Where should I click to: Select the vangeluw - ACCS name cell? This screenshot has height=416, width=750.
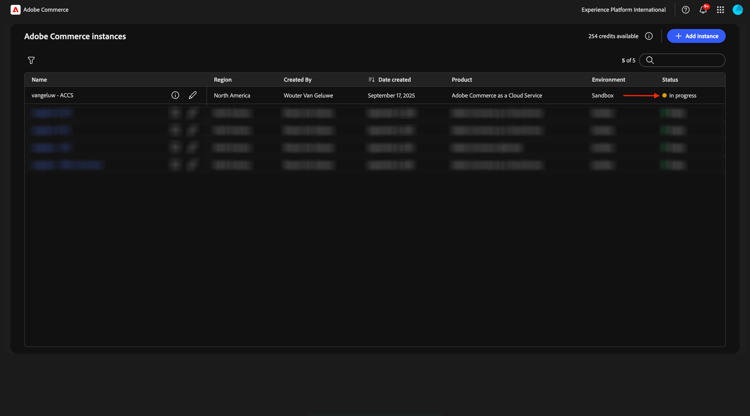pos(53,95)
